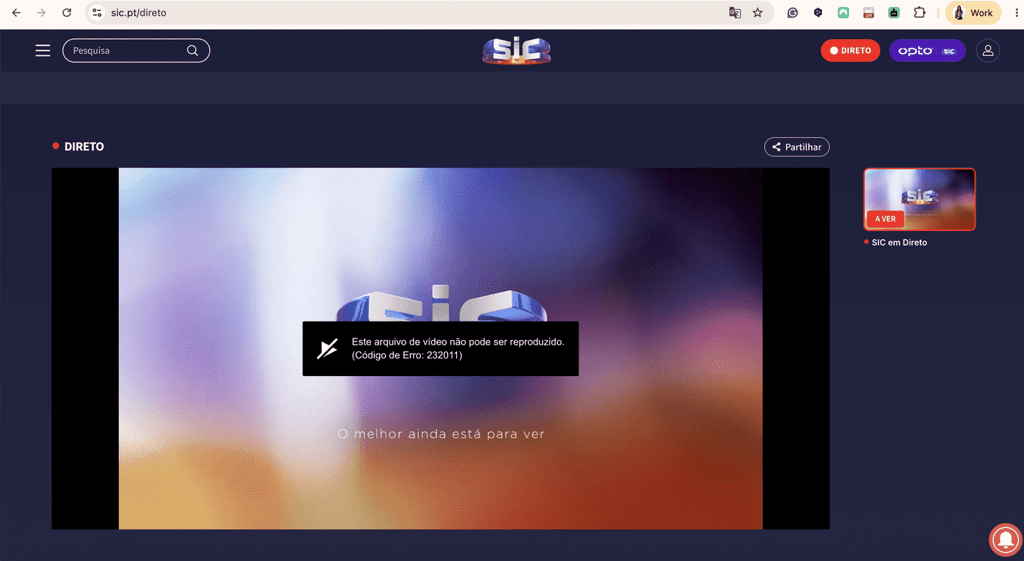Image resolution: width=1024 pixels, height=561 pixels.
Task: Open the green robot extension icon
Action: click(x=894, y=12)
